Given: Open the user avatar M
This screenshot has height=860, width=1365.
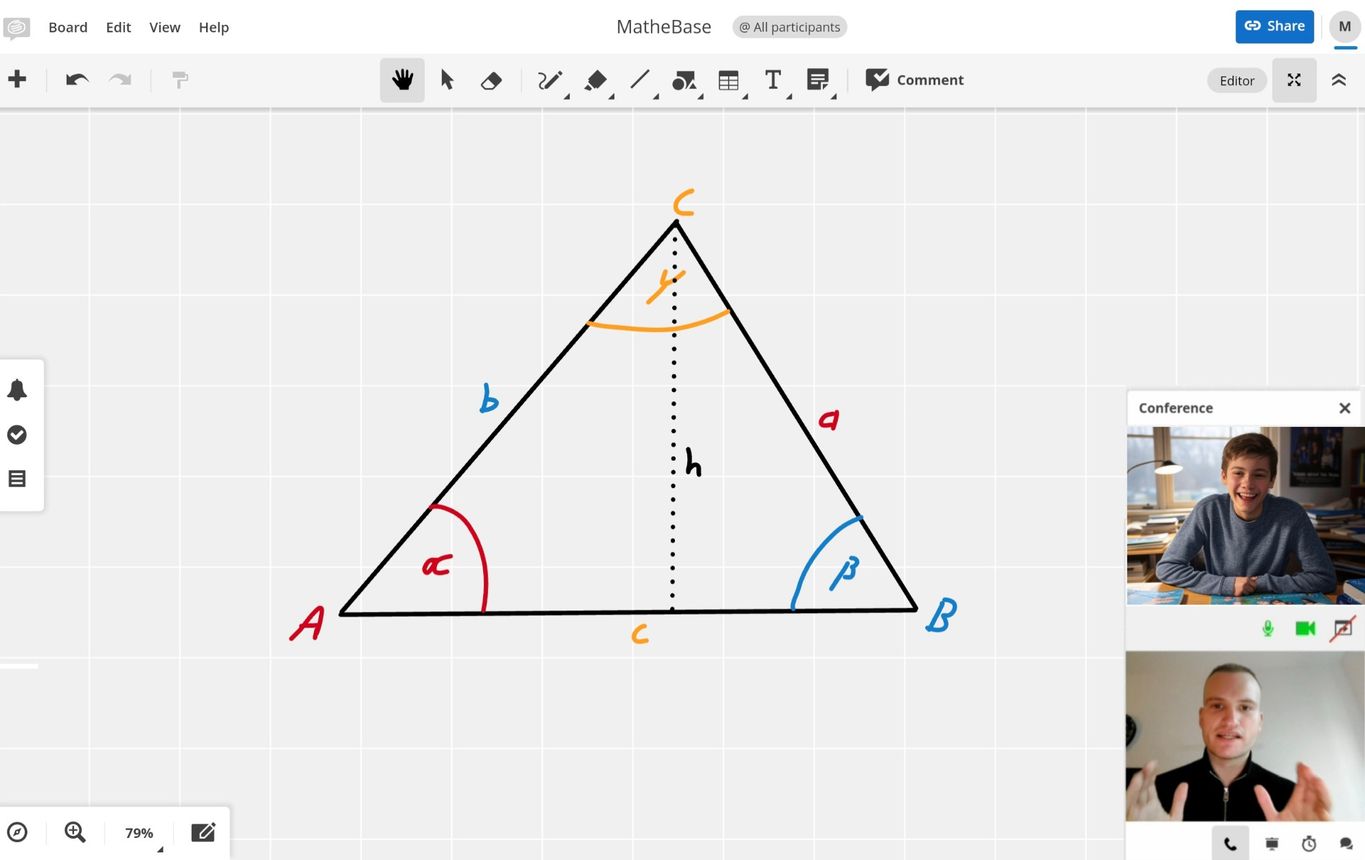Looking at the screenshot, I should tap(1345, 27).
